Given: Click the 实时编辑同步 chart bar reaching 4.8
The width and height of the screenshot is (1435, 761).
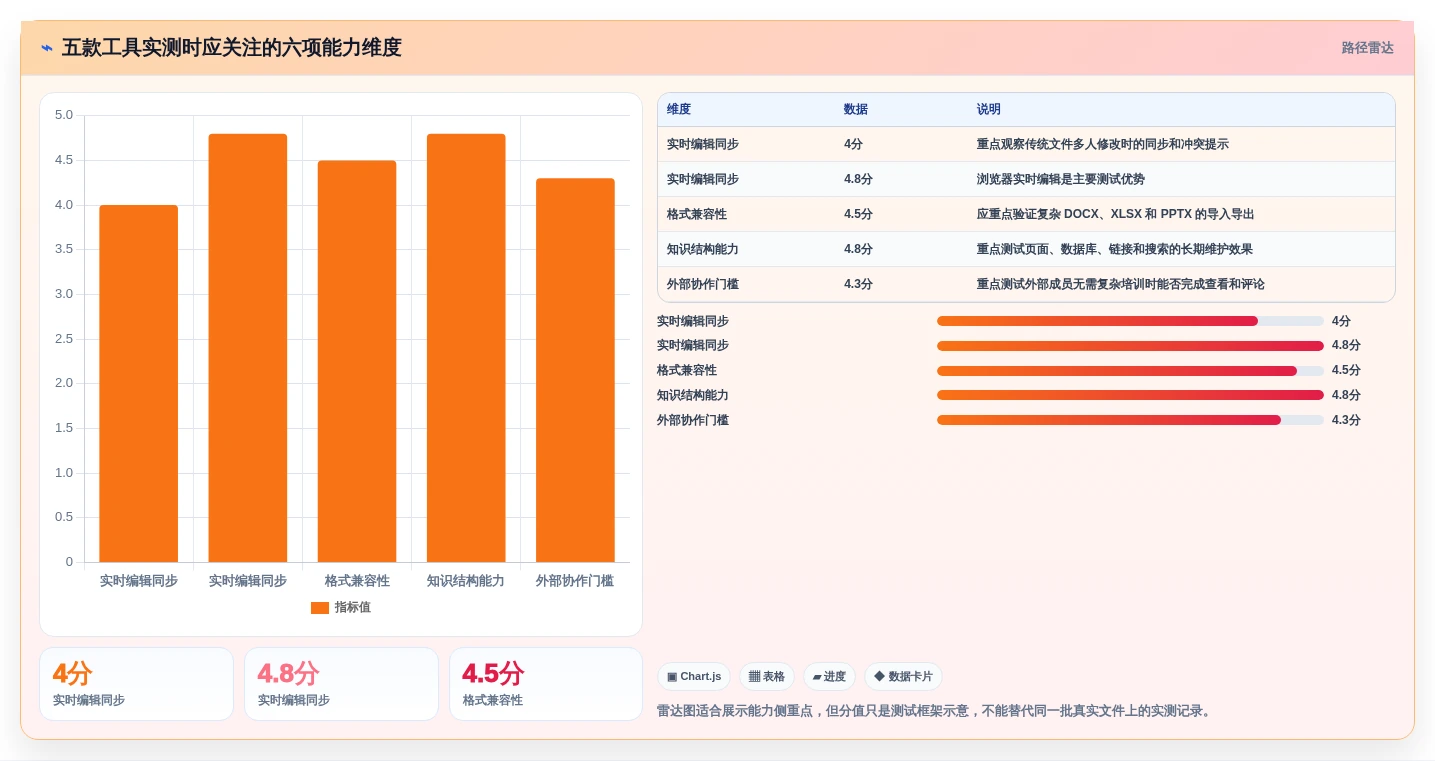Looking at the screenshot, I should pyautogui.click(x=248, y=348).
